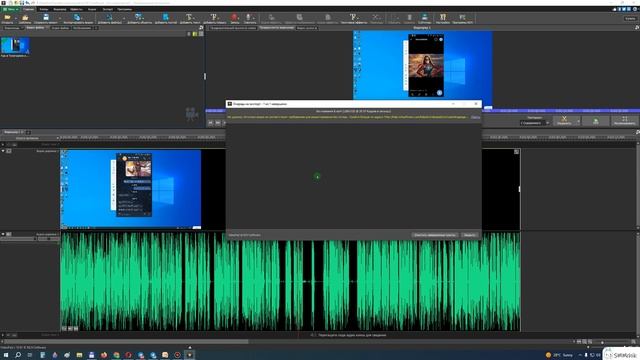
Task: Click the Buy Online button top right
Action: point(631,18)
